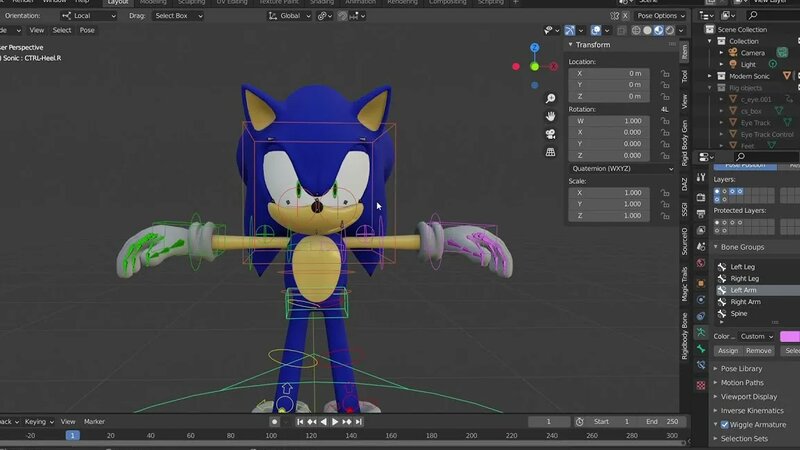This screenshot has height=450, width=800.
Task: Switch orthographic view with grid icon
Action: [551, 152]
